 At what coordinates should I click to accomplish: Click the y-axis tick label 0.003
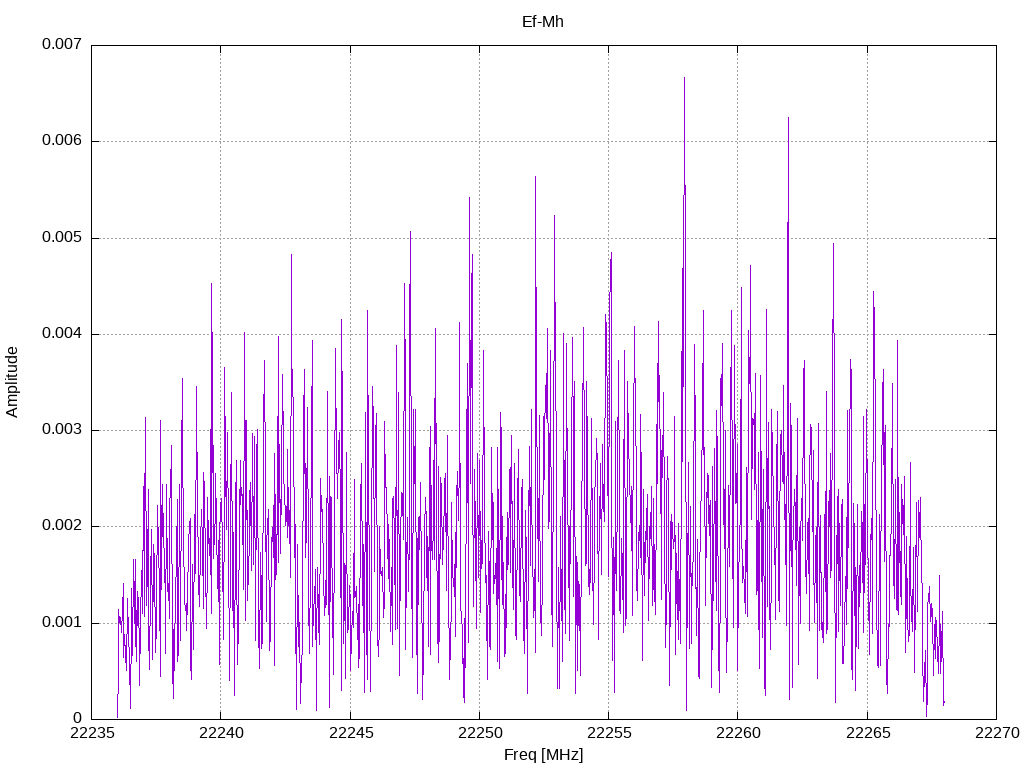(62, 430)
